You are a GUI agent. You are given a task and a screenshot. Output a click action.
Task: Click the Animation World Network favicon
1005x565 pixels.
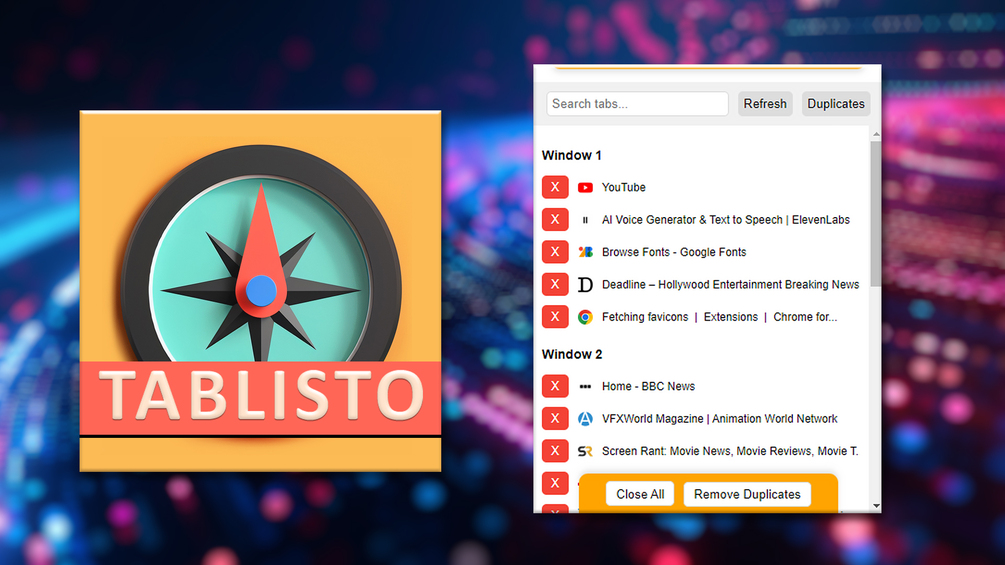(x=585, y=418)
